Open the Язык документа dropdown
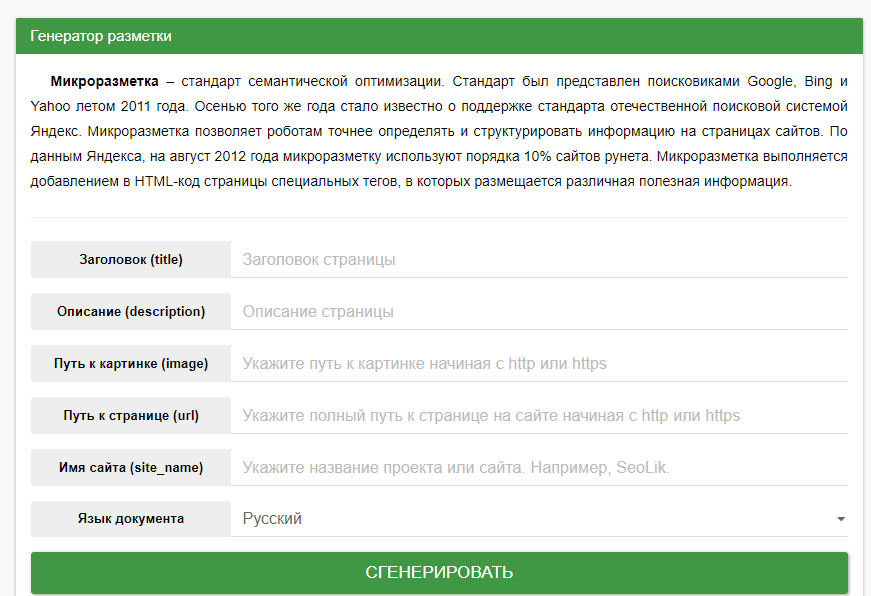871x596 pixels. (539, 519)
